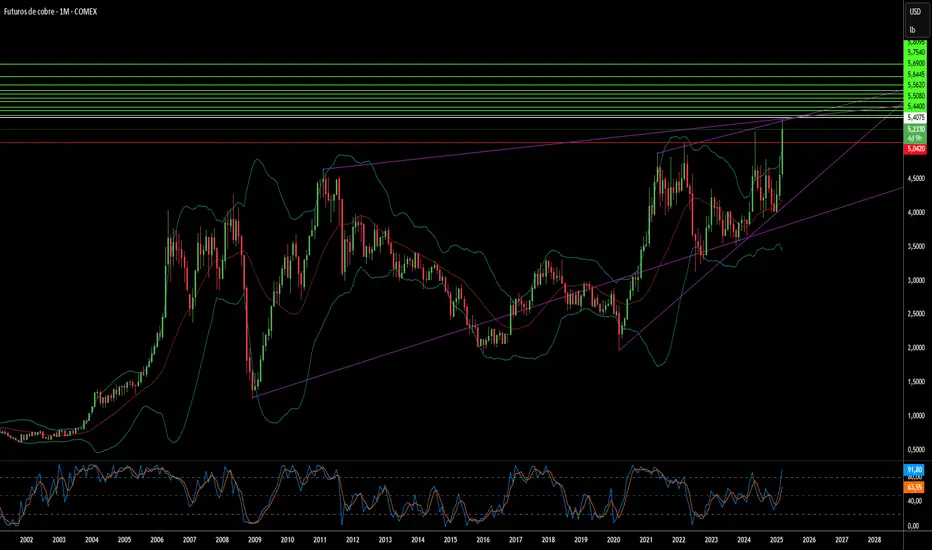
Task: Click the green price label 5,6445
Action: coord(915,74)
